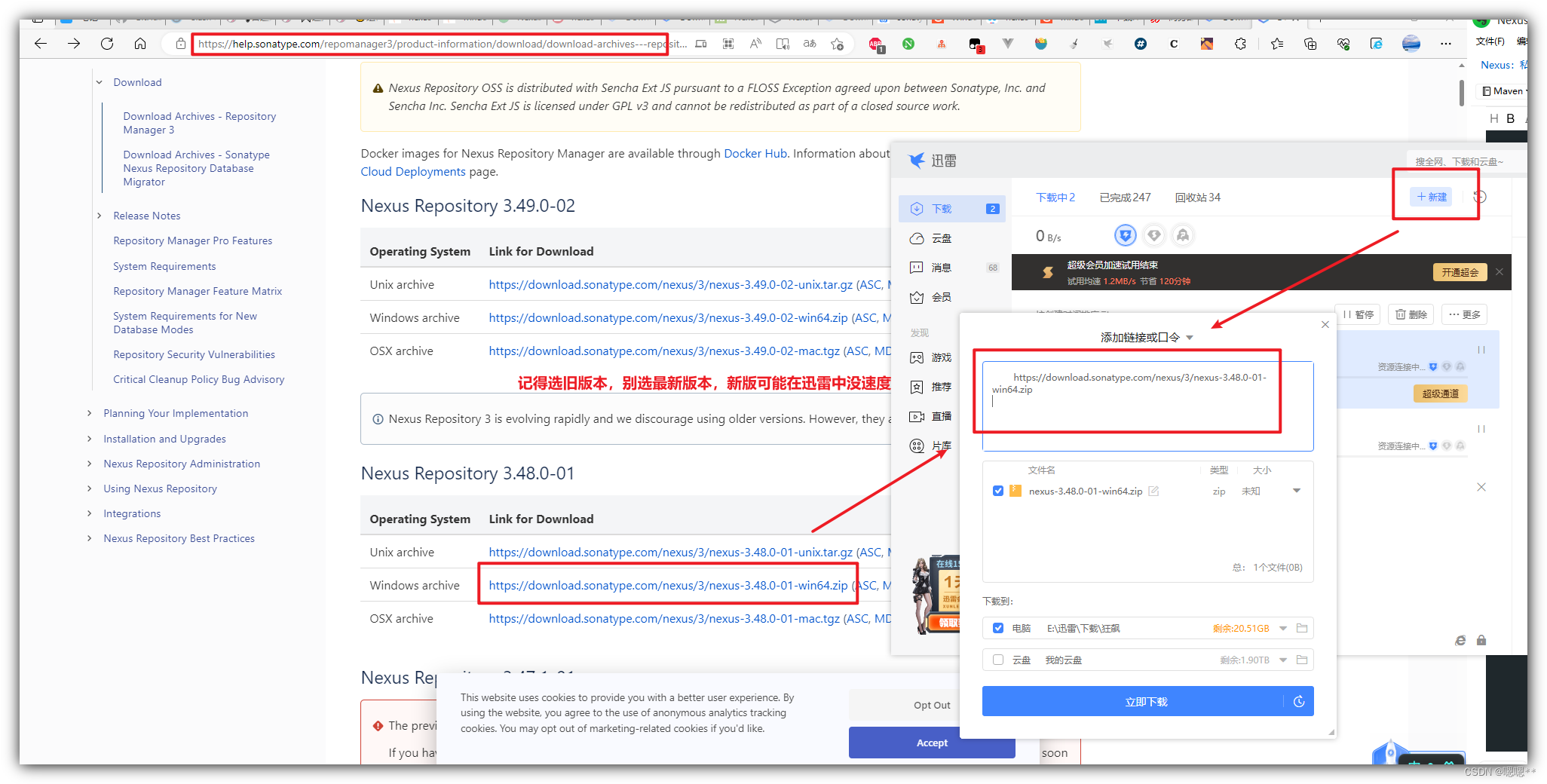
Task: Toggle the rocket acceleration icon
Action: click(1183, 235)
